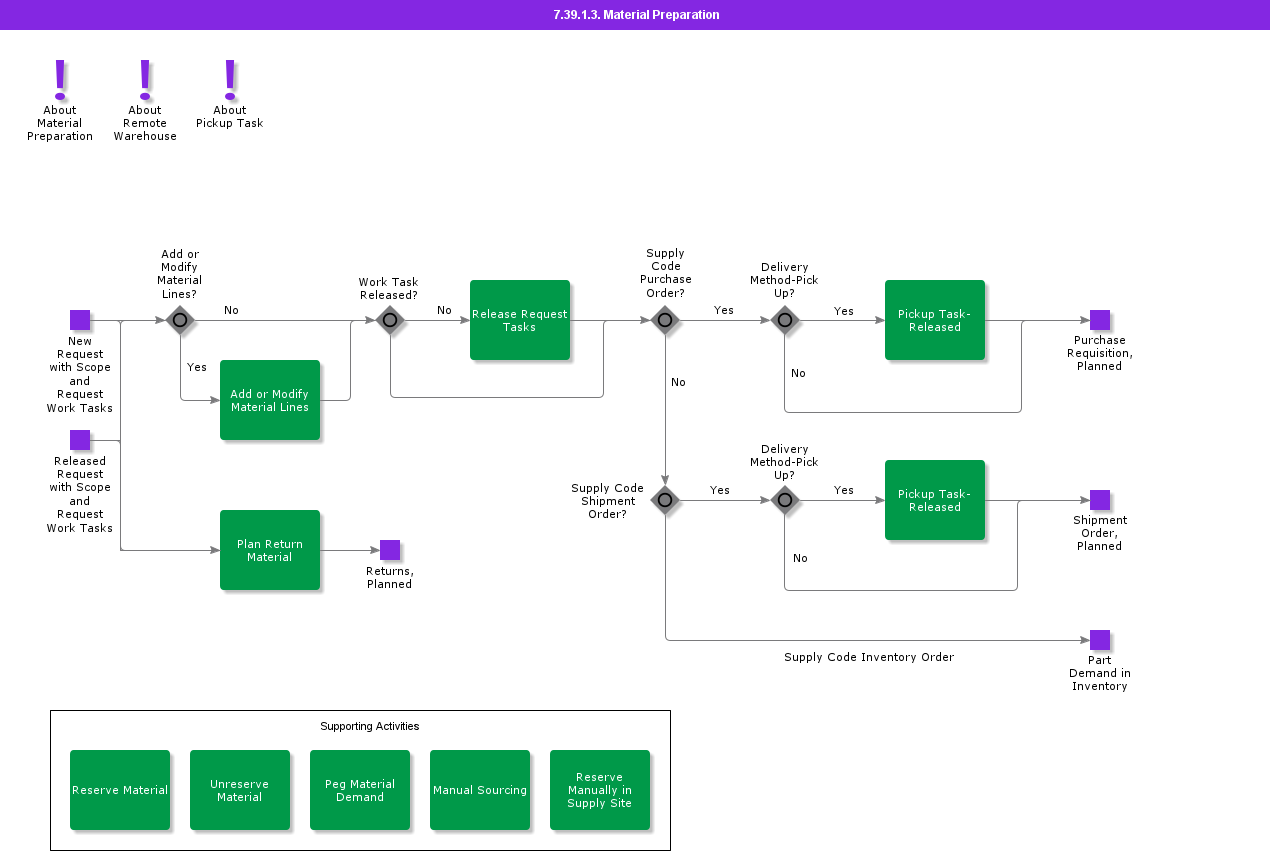Open the About Material Preparation note icon
1280x860 pixels.
pos(60,80)
